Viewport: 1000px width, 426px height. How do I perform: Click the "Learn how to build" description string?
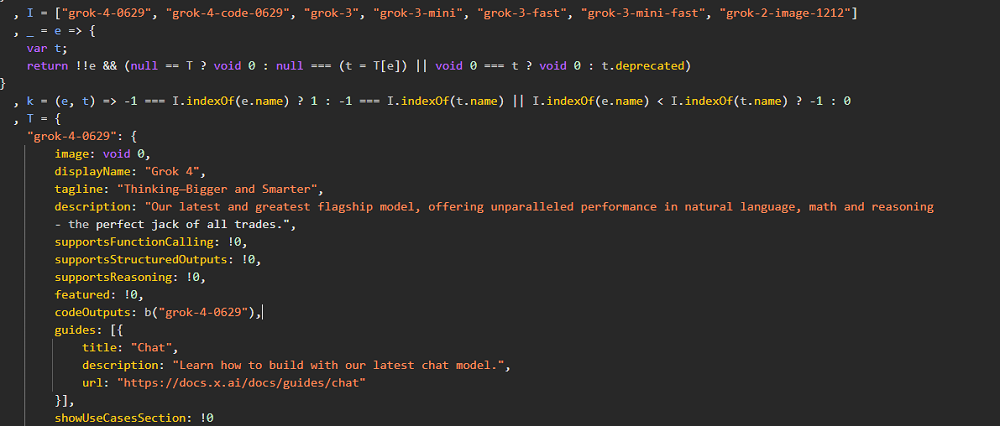[x=341, y=365]
